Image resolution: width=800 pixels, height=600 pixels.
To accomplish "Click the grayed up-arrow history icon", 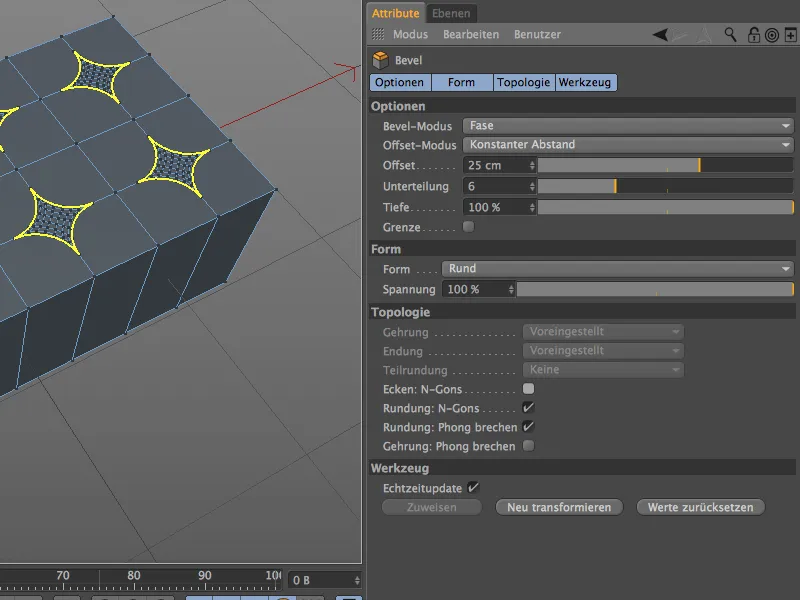I will 702,34.
